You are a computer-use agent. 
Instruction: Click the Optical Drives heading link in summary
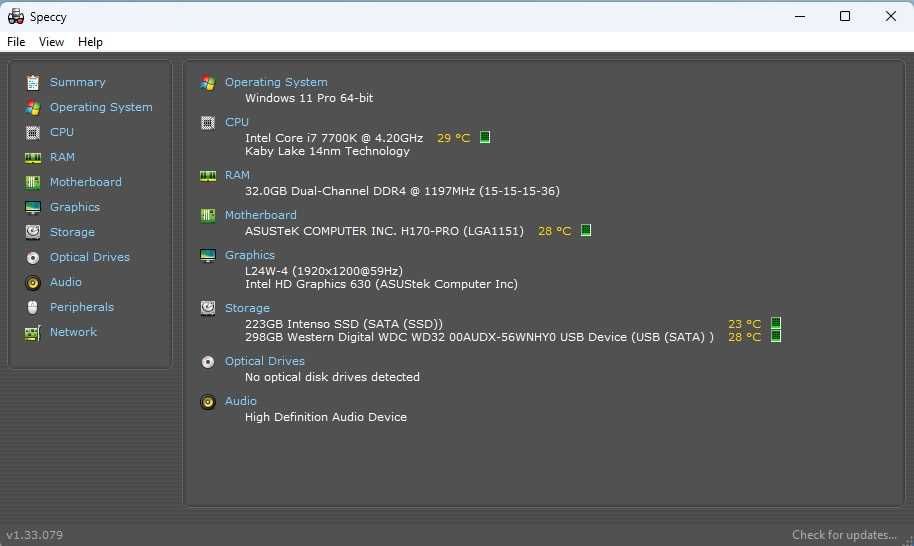pyautogui.click(x=265, y=361)
